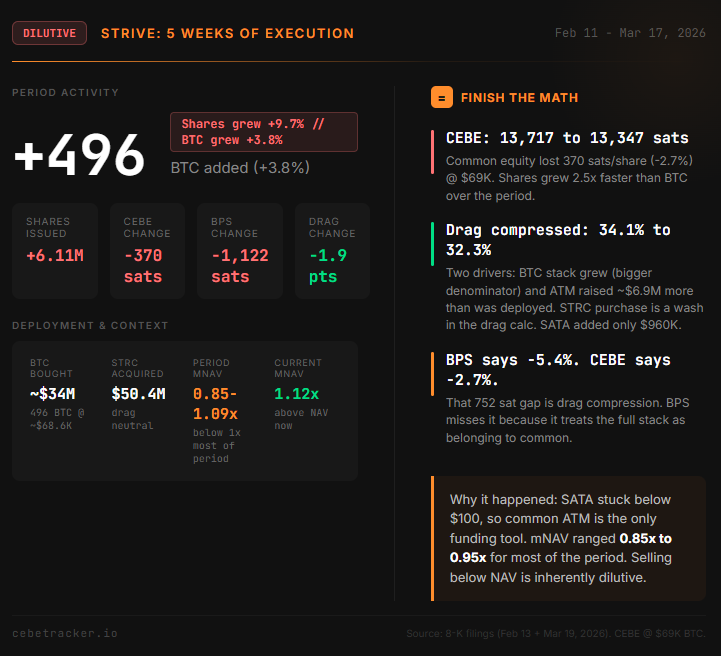This screenshot has height=656, width=721.
Task: Click the DILUTIVE badge
Action: 49,33
